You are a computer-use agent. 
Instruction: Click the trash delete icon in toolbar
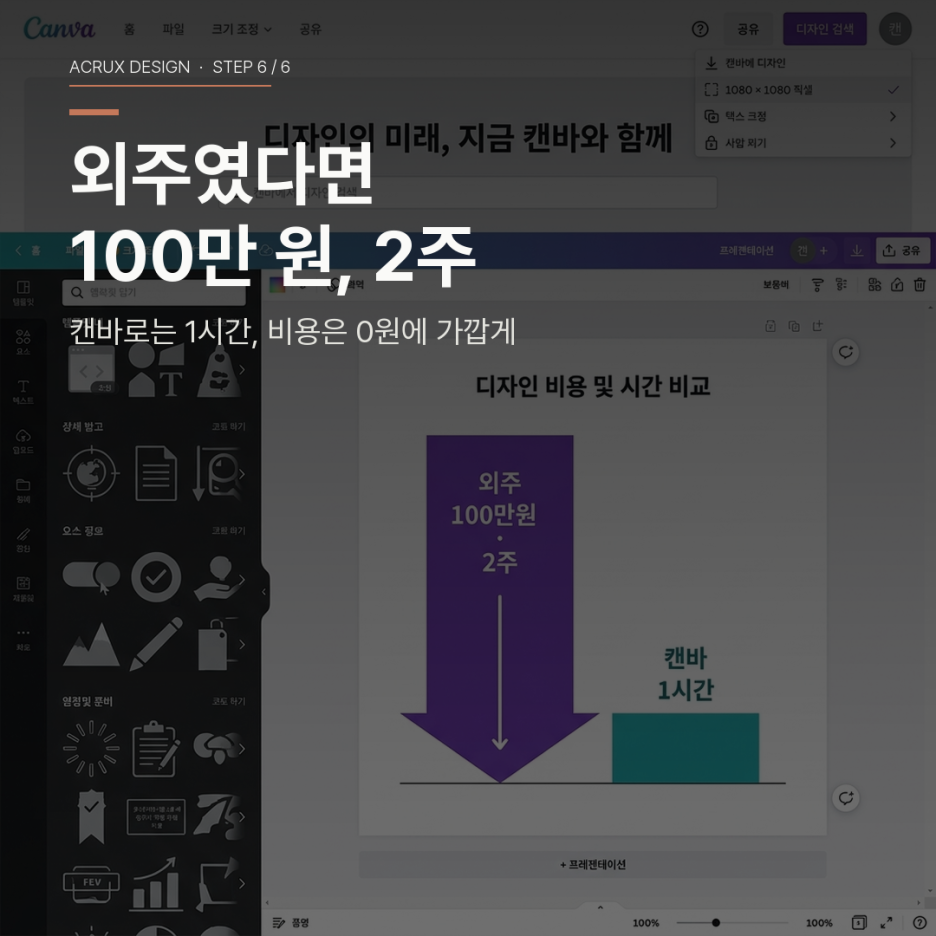pos(919,285)
